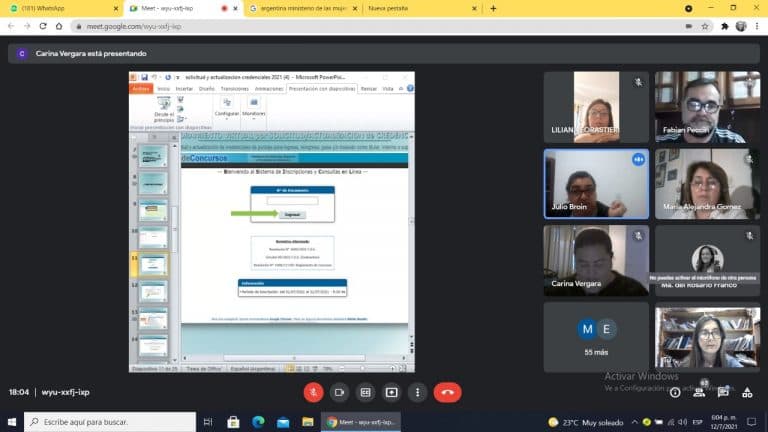Click muted mic icon on Ma. del Rosario's tile

(x=749, y=236)
